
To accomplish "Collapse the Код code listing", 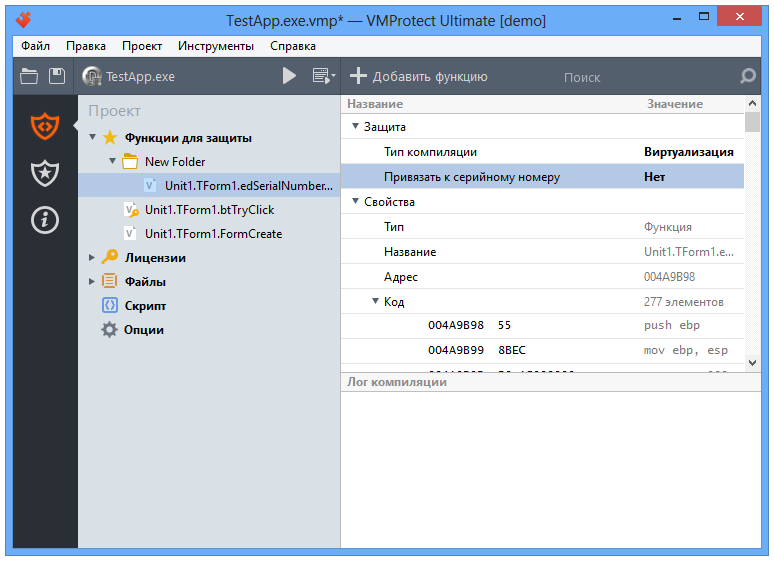I will tap(375, 301).
